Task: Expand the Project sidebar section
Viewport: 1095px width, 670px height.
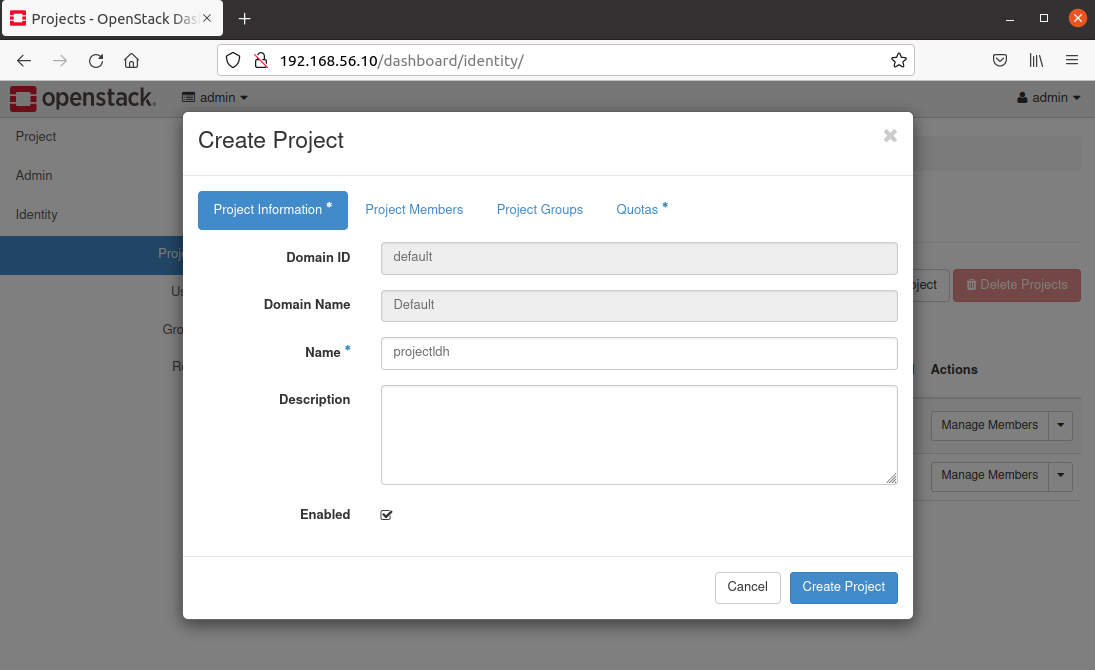Action: point(36,137)
